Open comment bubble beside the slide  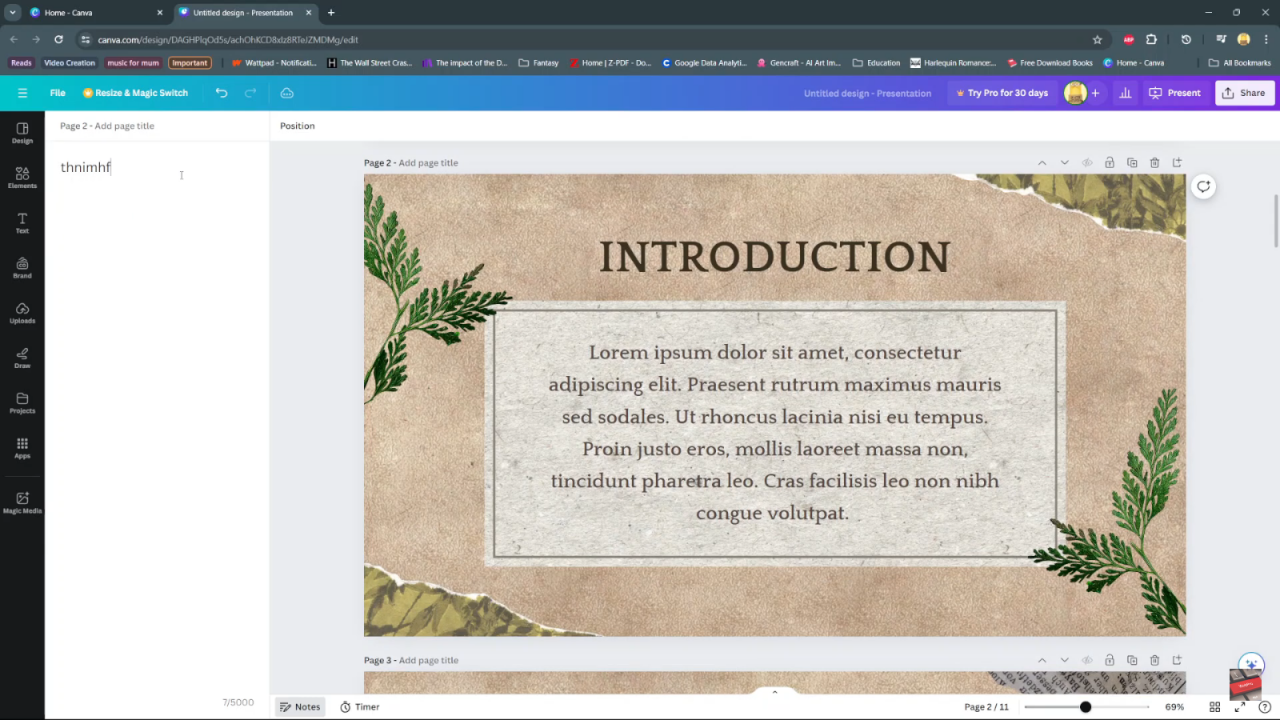[1203, 186]
